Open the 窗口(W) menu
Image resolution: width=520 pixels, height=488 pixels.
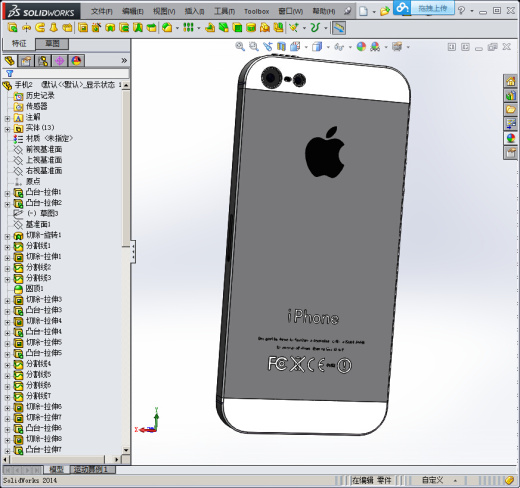pyautogui.click(x=291, y=11)
